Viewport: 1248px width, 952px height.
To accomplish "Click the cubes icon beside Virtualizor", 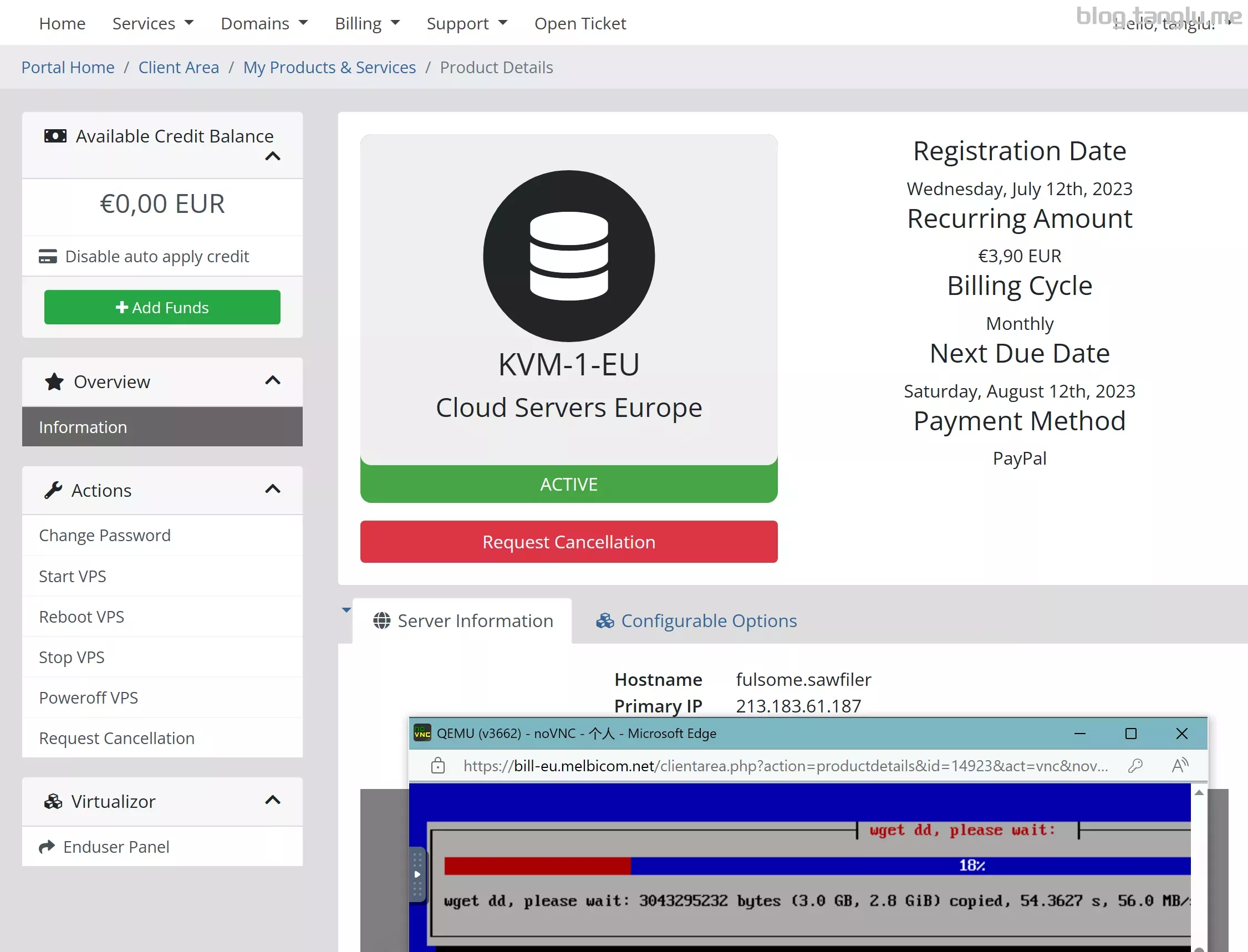I will 53,801.
